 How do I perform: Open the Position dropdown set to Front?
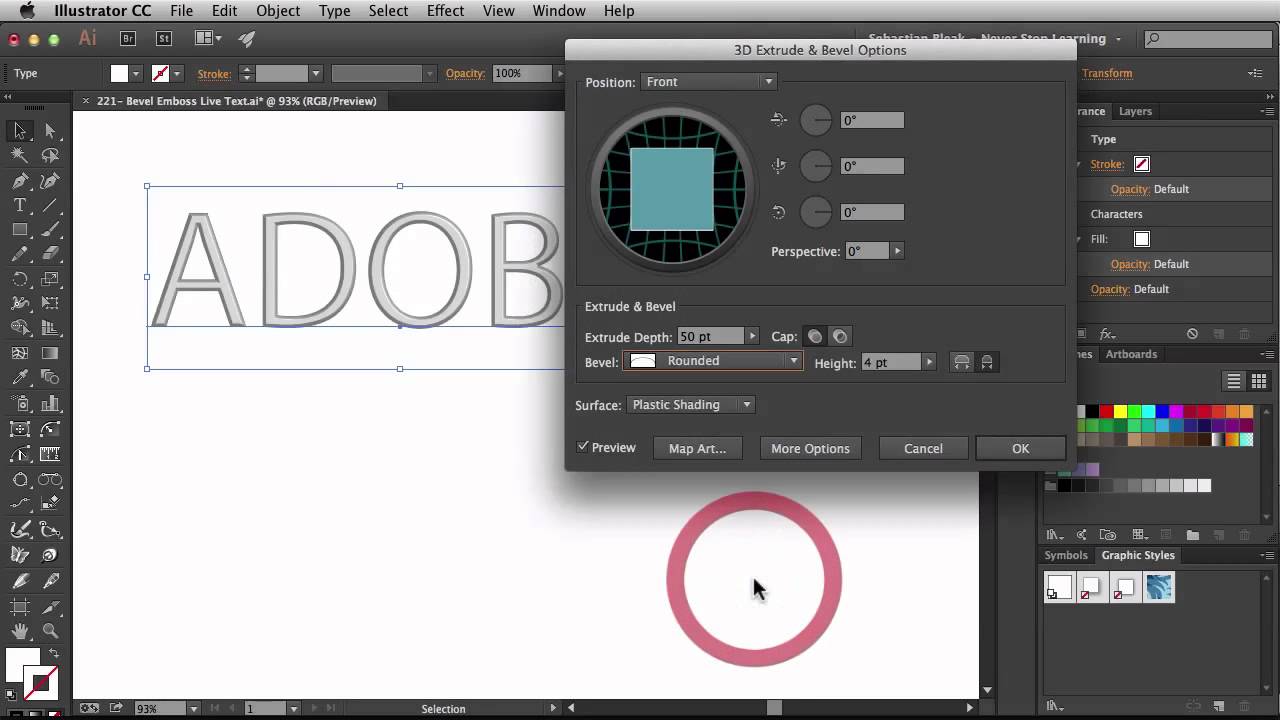coord(708,82)
